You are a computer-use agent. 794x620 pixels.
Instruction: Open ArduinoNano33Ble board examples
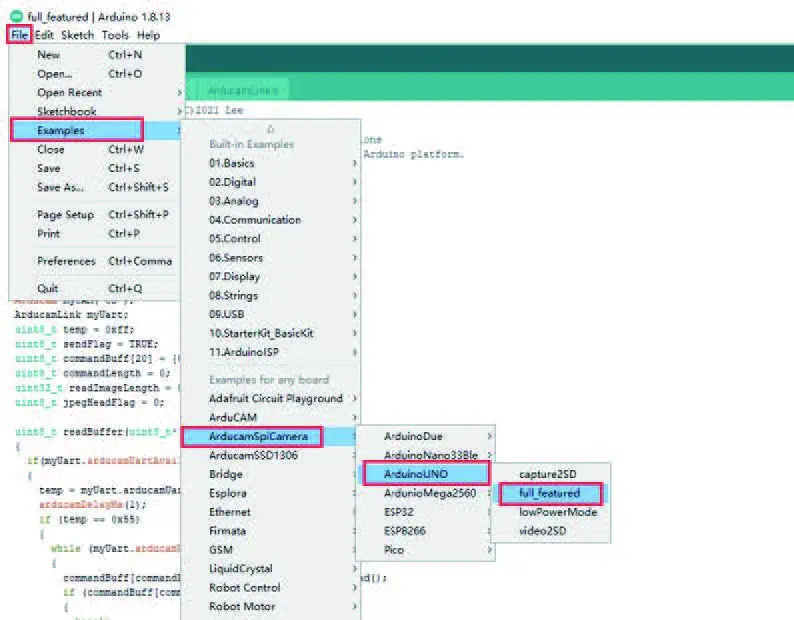coord(425,455)
